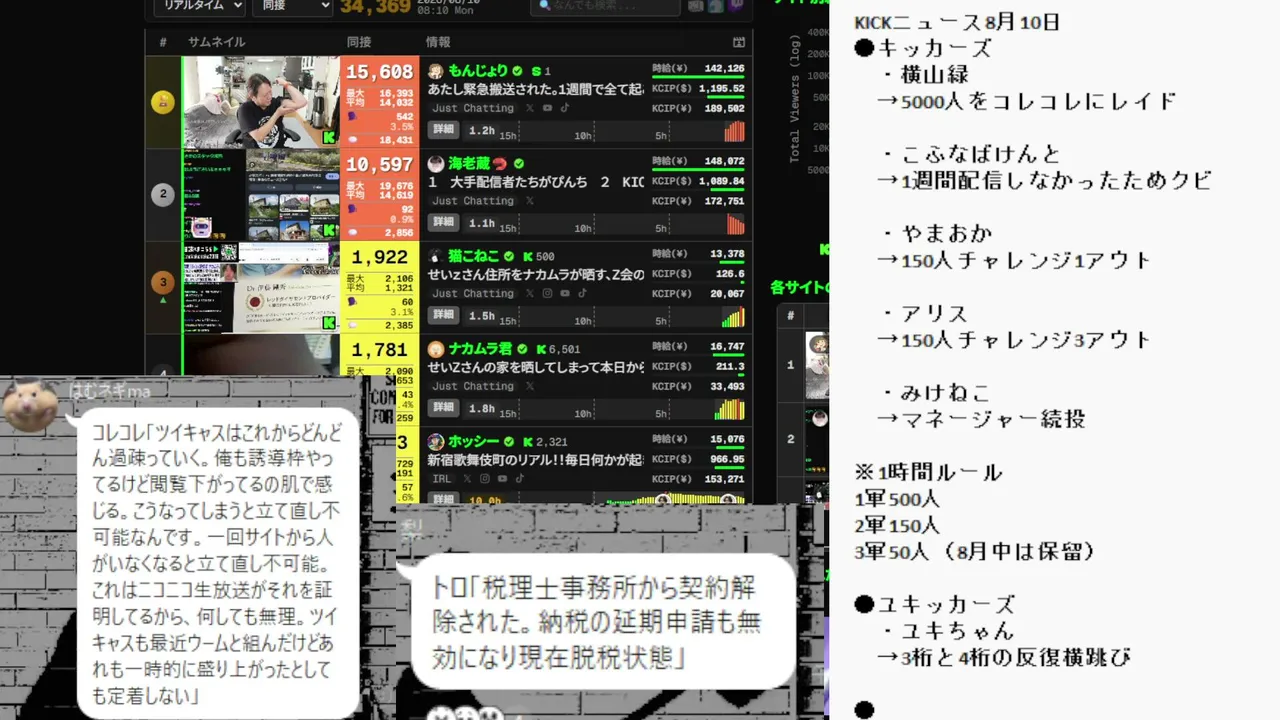Open the TikTok icon in 猫こねこ's row

click(x=583, y=293)
